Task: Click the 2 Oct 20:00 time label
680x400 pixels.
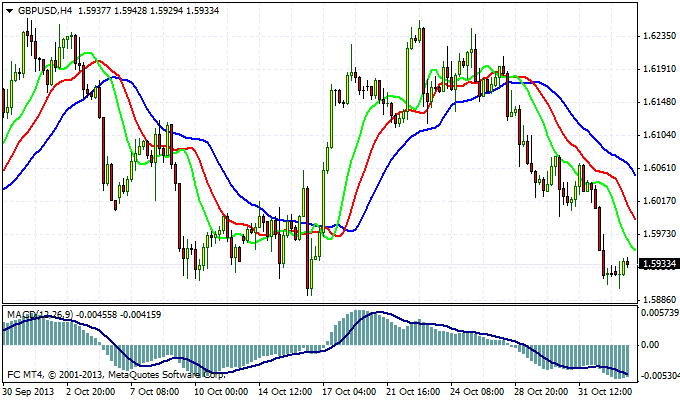Action: coord(91,392)
